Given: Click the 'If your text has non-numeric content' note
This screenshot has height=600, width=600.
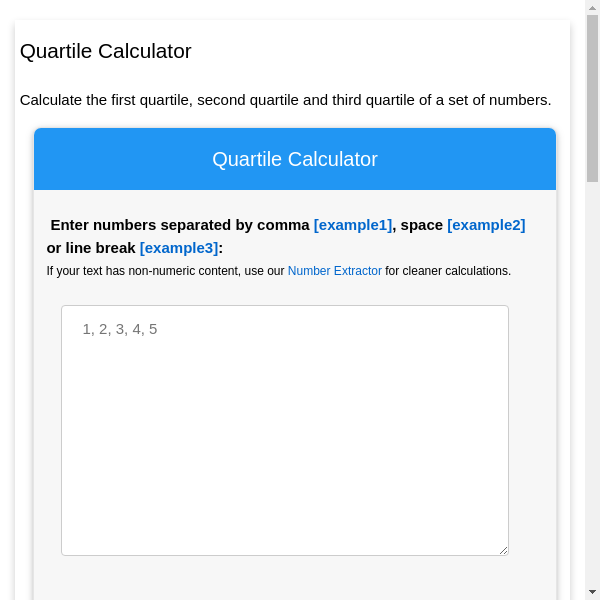Looking at the screenshot, I should click(165, 271).
